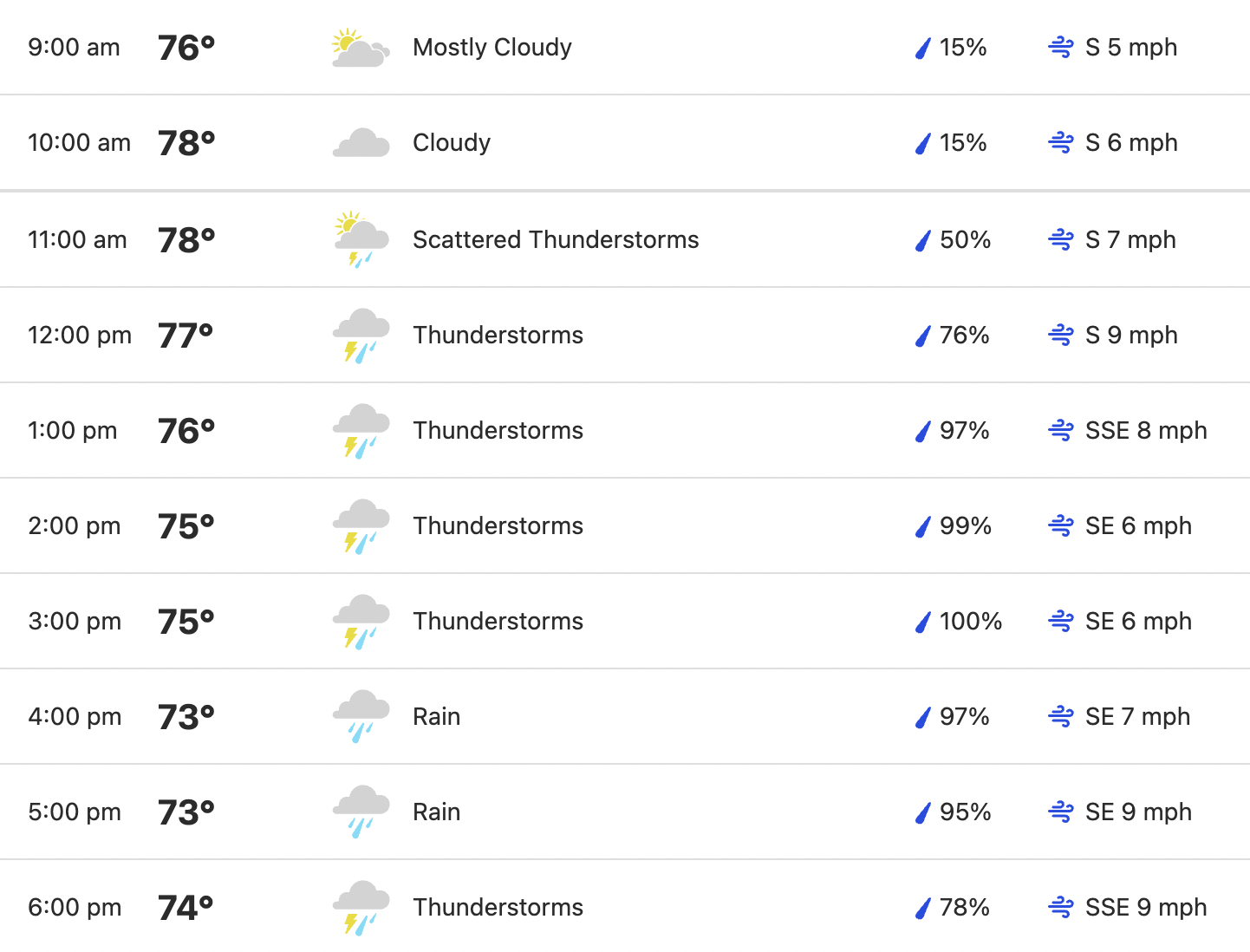Click the Scattered Thunderstorms weather icon

pos(361,239)
